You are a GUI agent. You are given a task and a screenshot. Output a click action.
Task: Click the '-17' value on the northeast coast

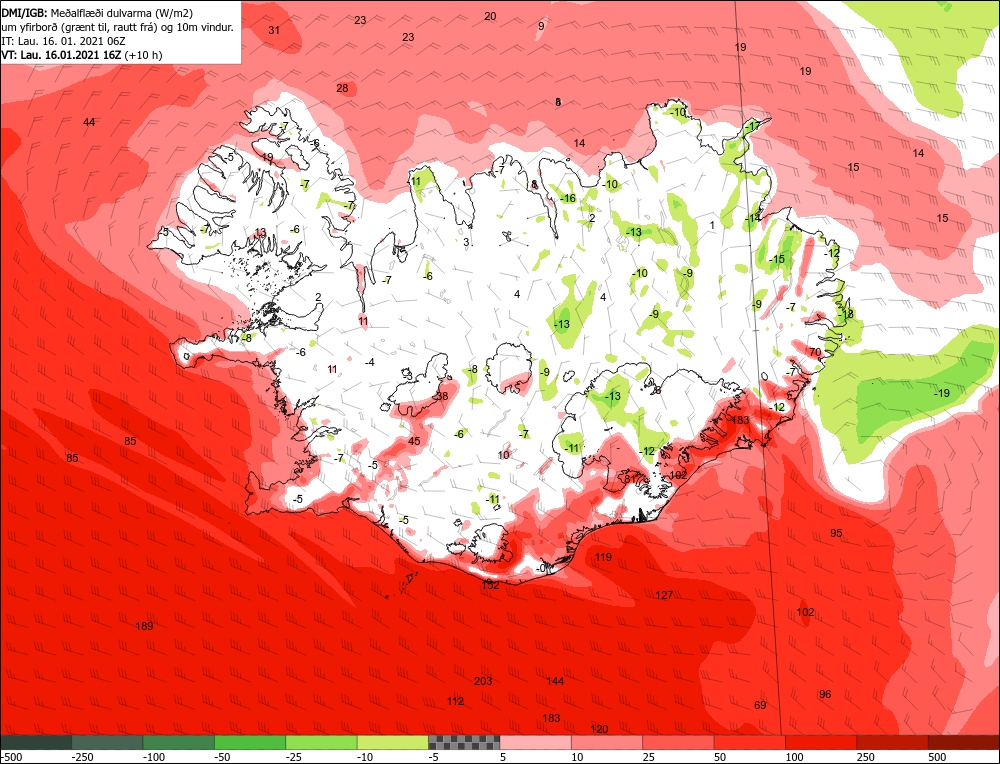[753, 126]
